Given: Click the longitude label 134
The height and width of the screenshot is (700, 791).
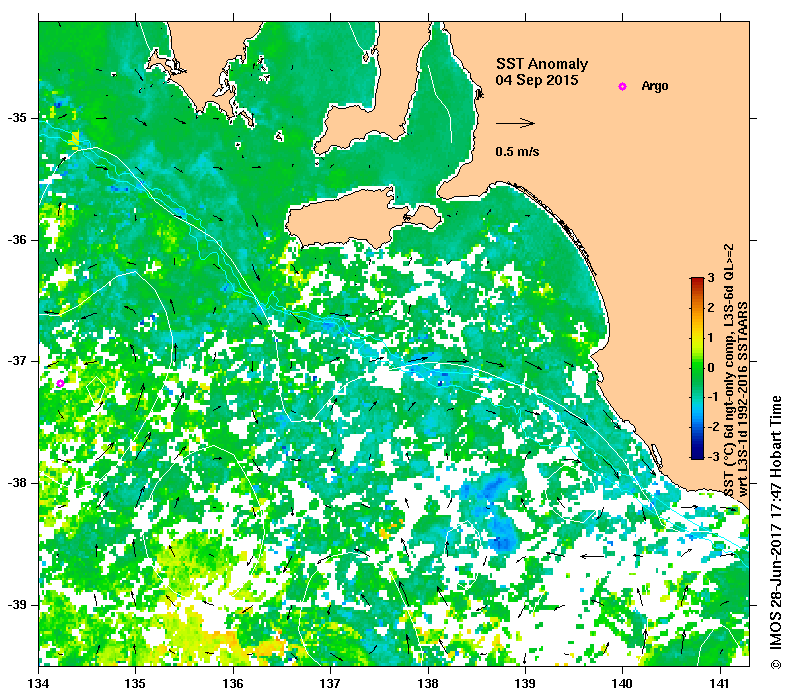Looking at the screenshot, I should click(x=39, y=684).
